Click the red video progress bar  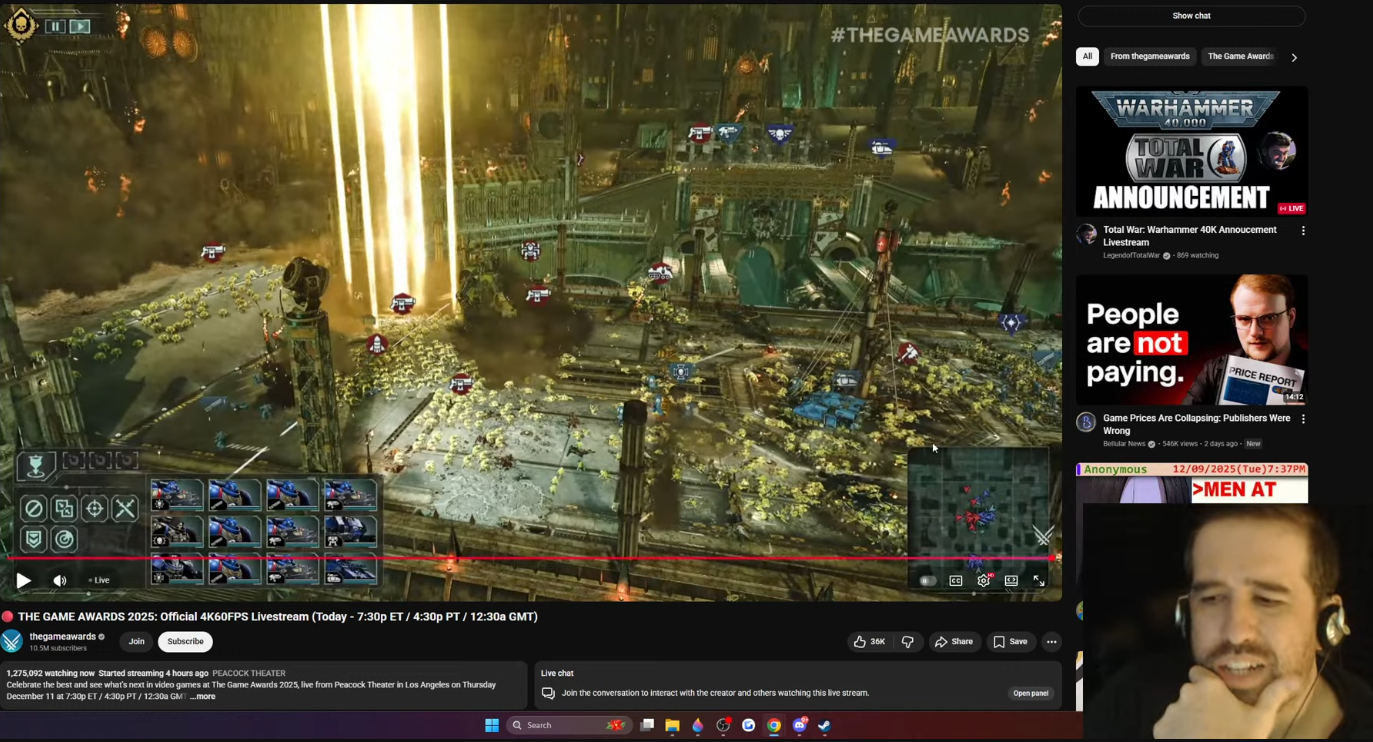pos(531,558)
